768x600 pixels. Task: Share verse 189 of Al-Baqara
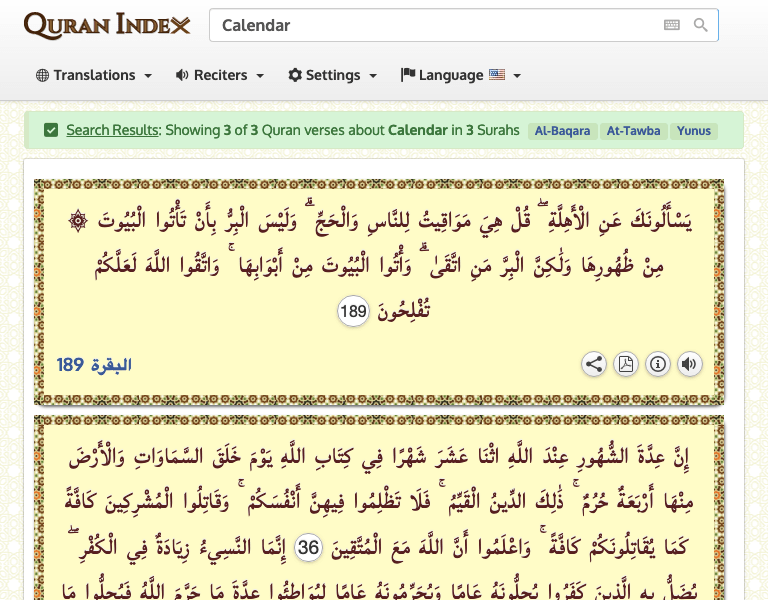tap(594, 364)
